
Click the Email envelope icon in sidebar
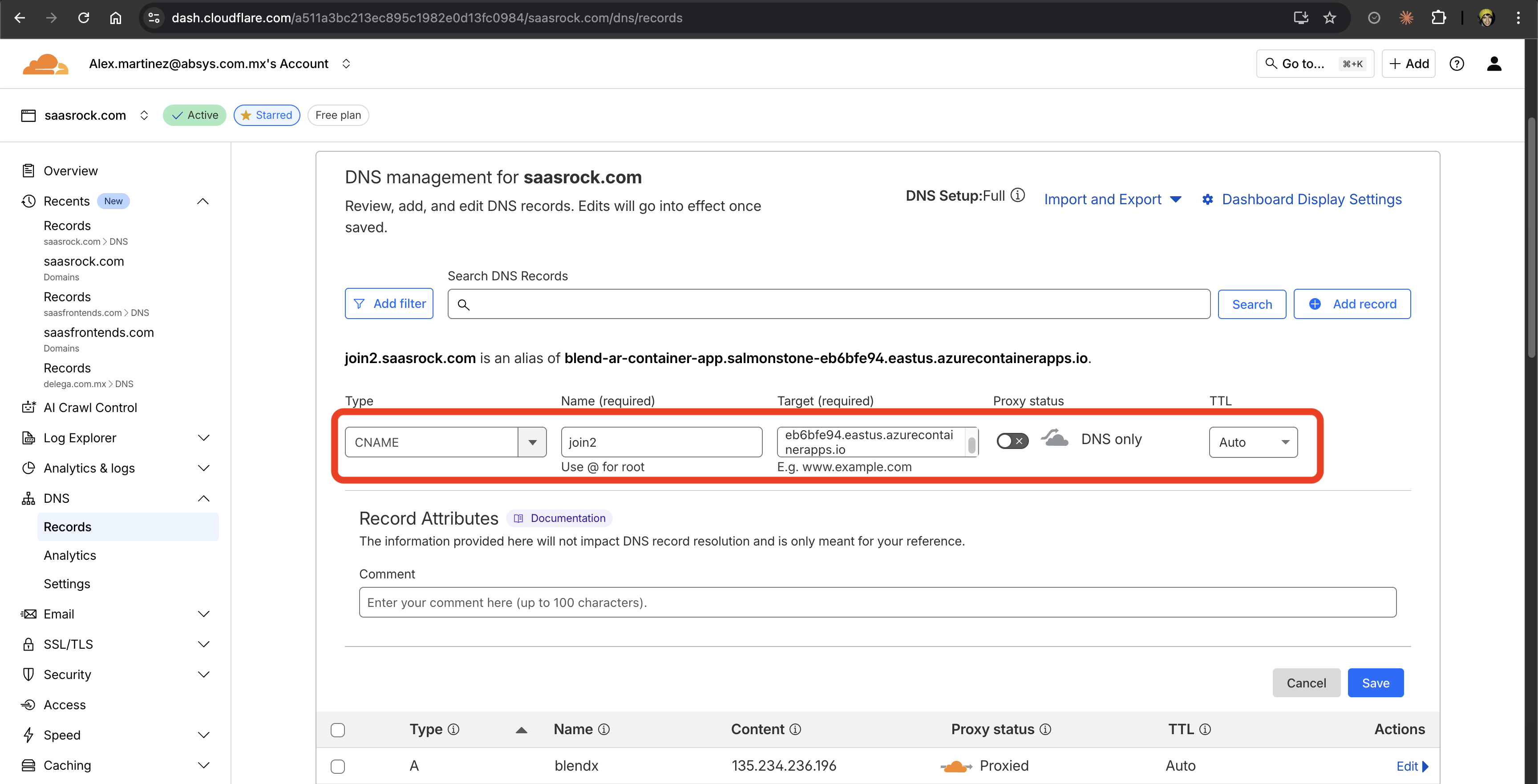click(x=28, y=614)
